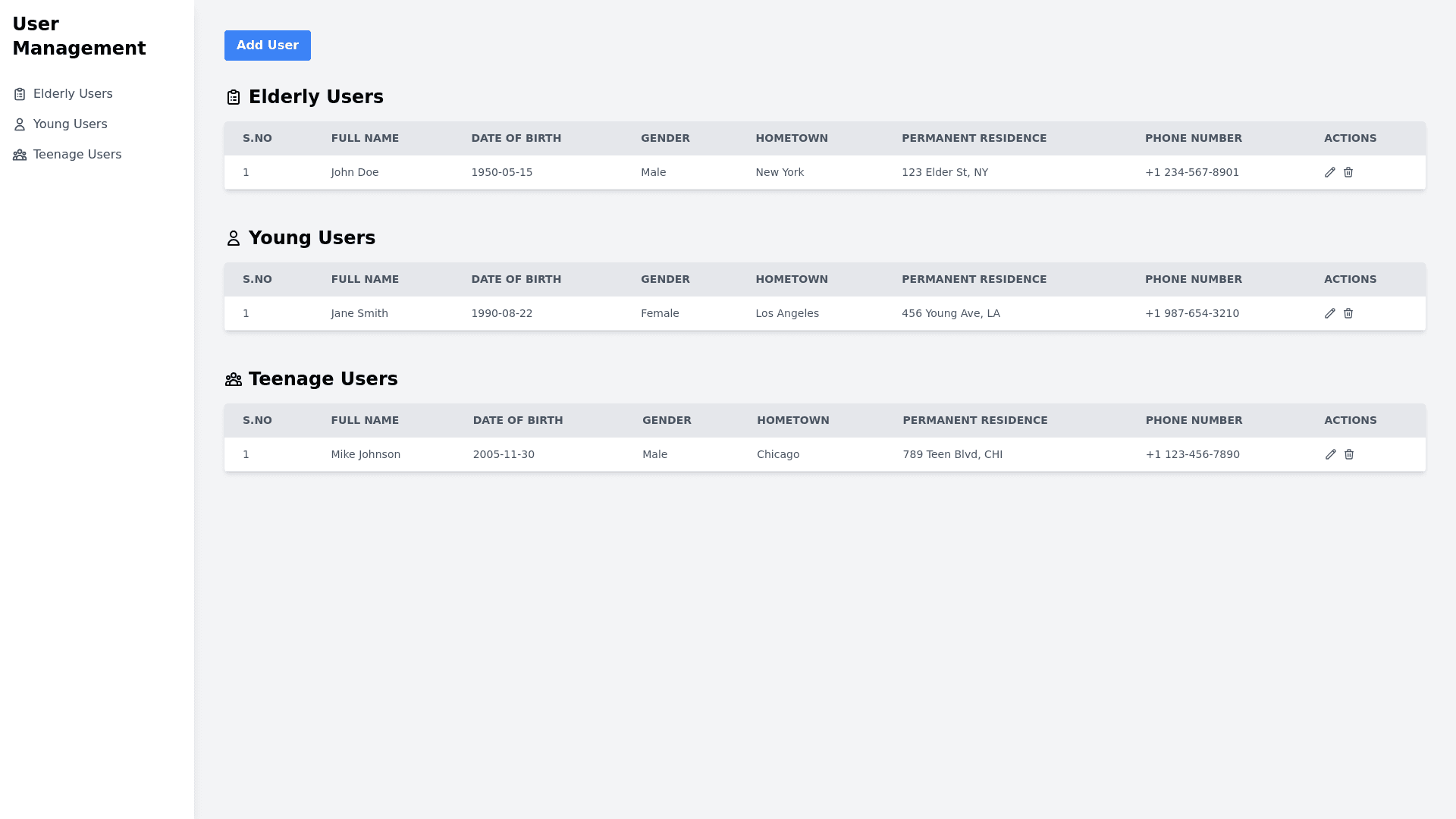1456x819 pixels.
Task: Delete Mike Johnson with trash icon
Action: (x=1349, y=454)
